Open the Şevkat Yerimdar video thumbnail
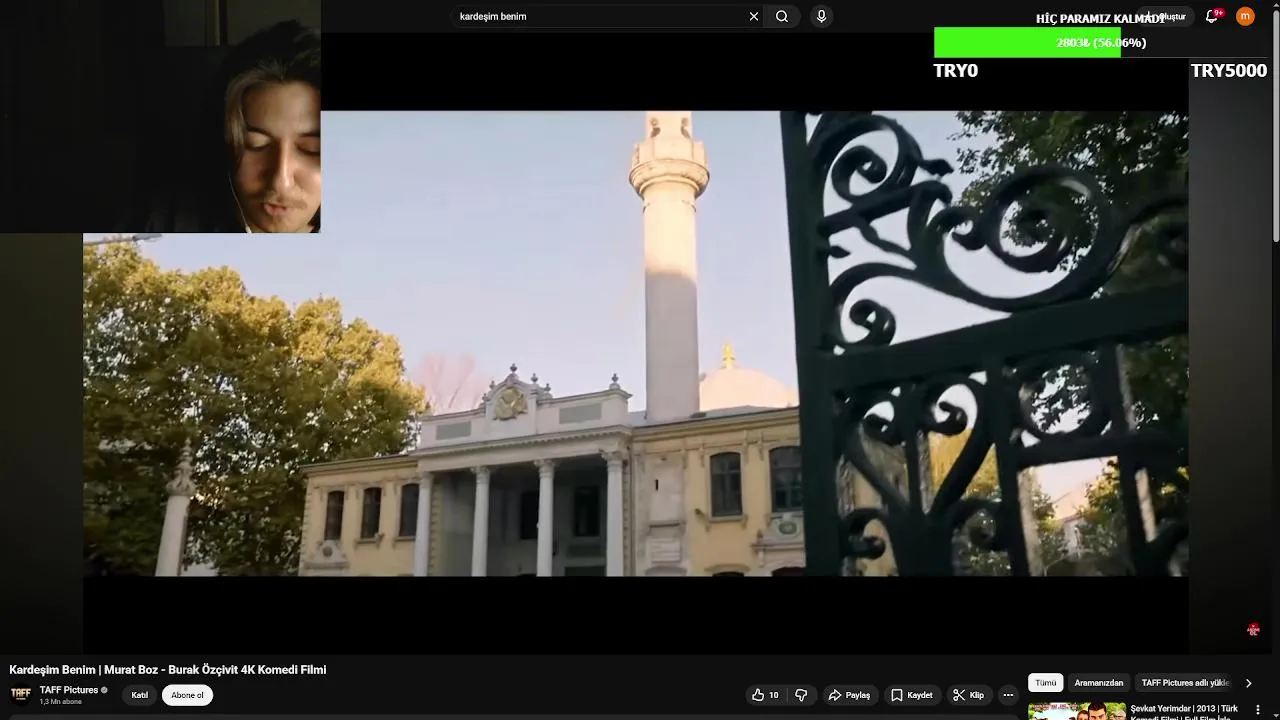The height and width of the screenshot is (720, 1280). point(1077,711)
